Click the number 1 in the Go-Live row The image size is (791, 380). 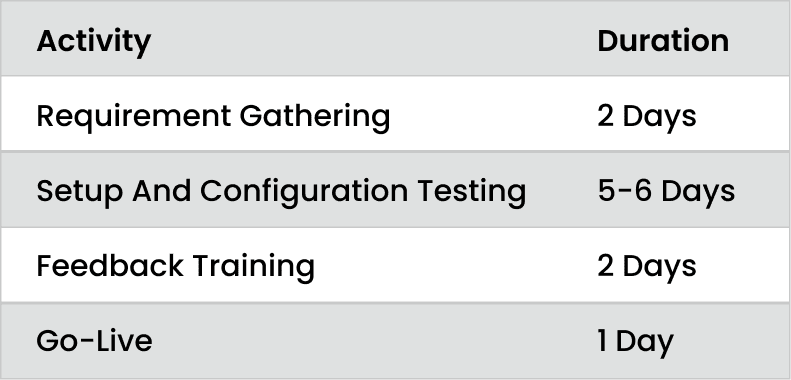(x=602, y=341)
